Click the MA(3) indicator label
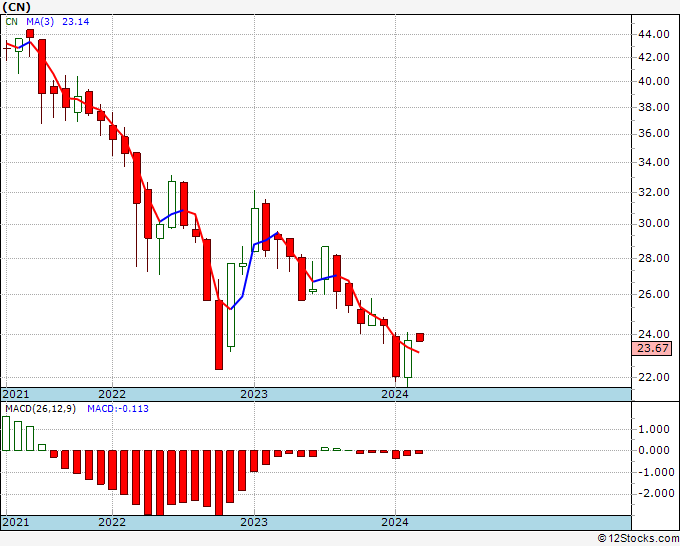 pyautogui.click(x=40, y=22)
